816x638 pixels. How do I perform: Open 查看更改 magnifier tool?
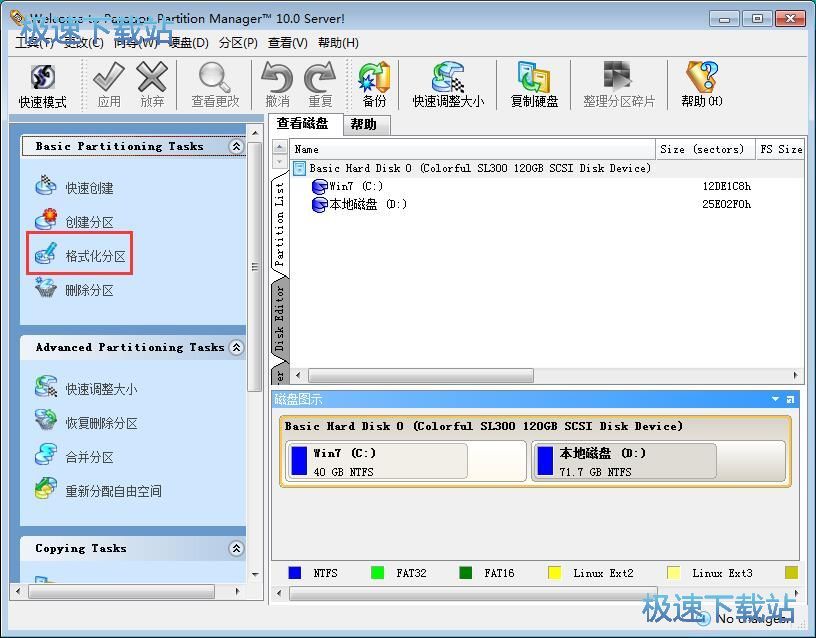pos(215,85)
